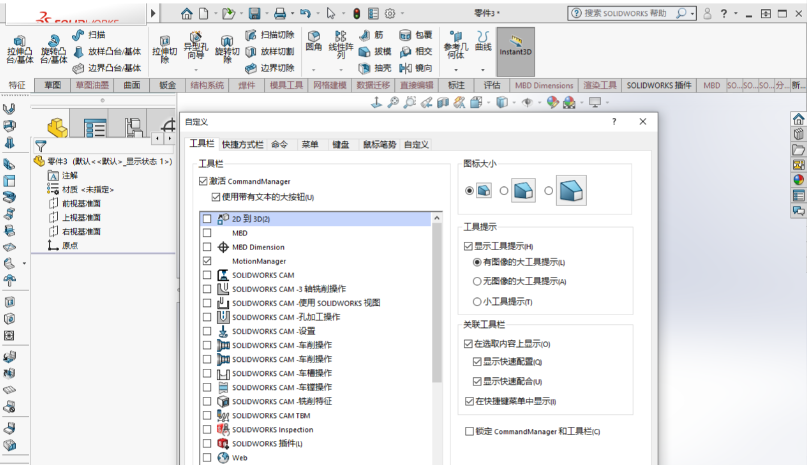
Task: Enable the SOLIDWORKS Inspection toolbar checkbox
Action: click(x=207, y=429)
